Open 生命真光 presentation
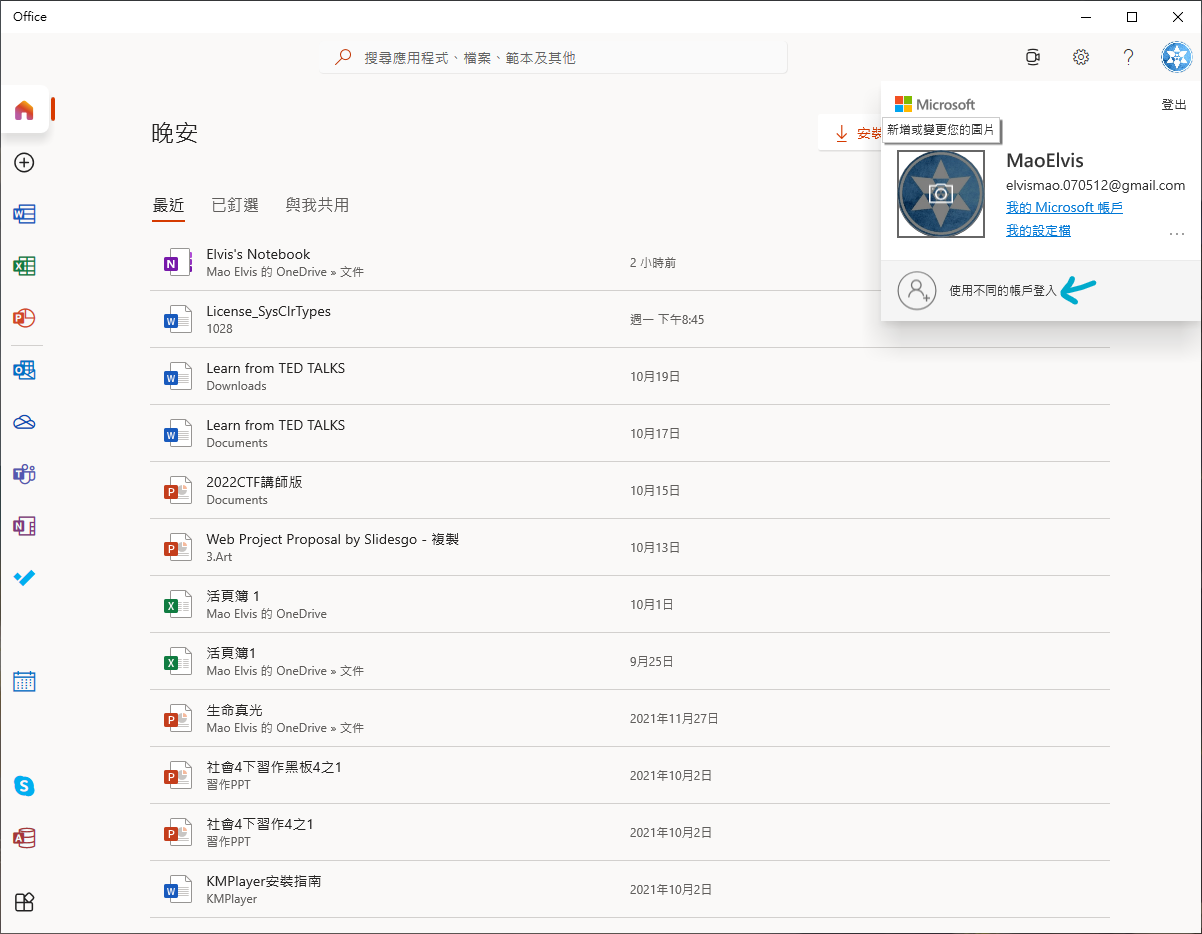The image size is (1202, 934). click(x=630, y=718)
